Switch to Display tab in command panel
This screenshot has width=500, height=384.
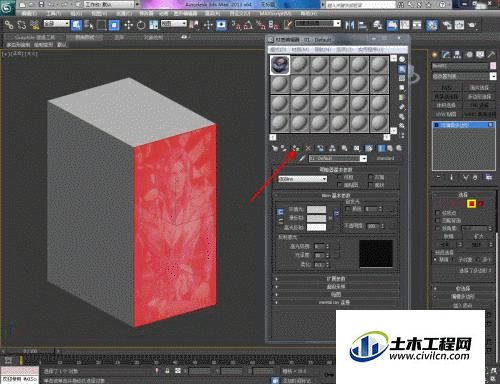pos(480,54)
